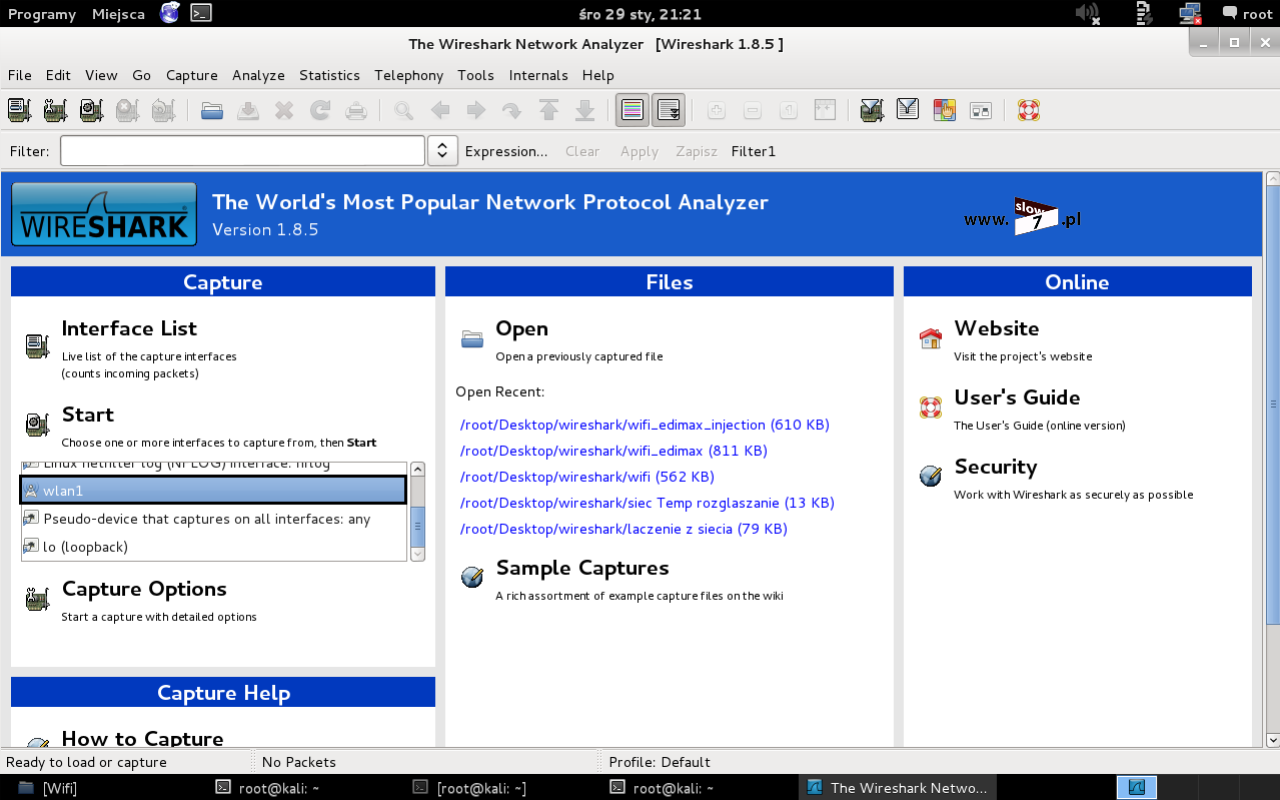
Task: Click into the Filter input field
Action: coord(243,151)
